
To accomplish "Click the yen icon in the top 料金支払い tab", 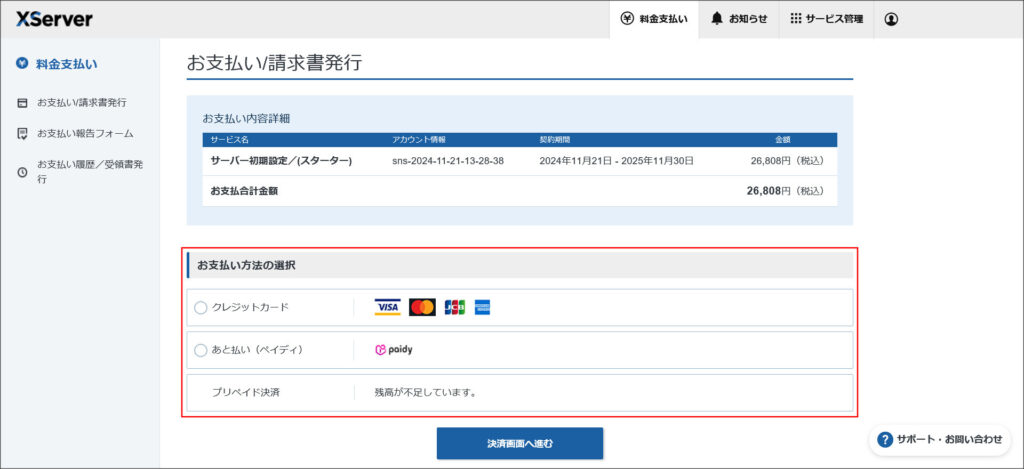I will (x=627, y=18).
